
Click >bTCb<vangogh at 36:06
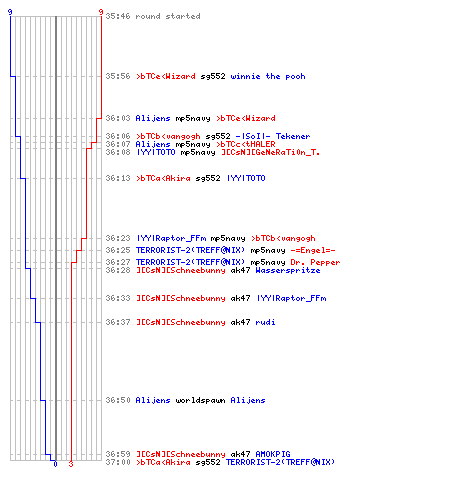point(168,136)
